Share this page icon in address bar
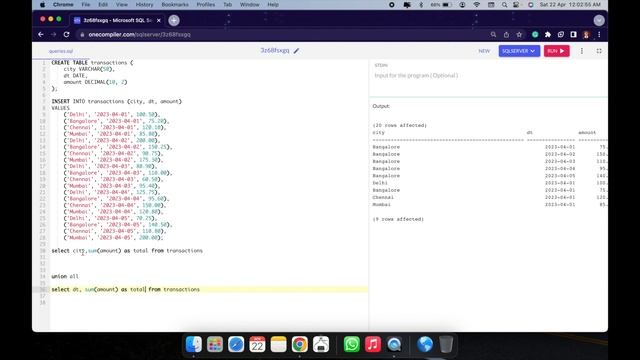The height and width of the screenshot is (360, 640). [506, 35]
